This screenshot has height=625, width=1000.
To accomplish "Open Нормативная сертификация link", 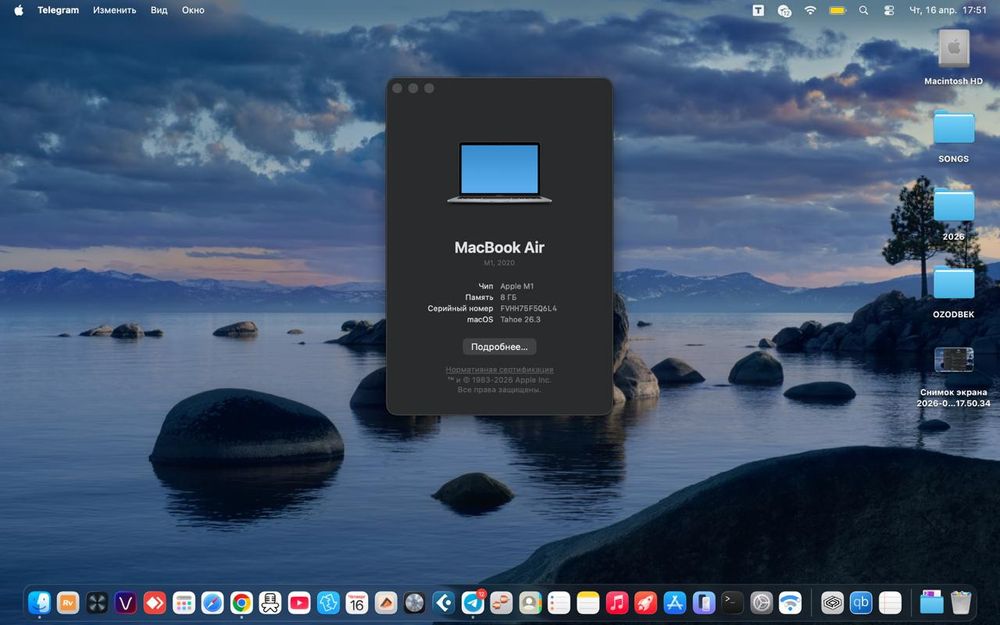I will tap(499, 370).
